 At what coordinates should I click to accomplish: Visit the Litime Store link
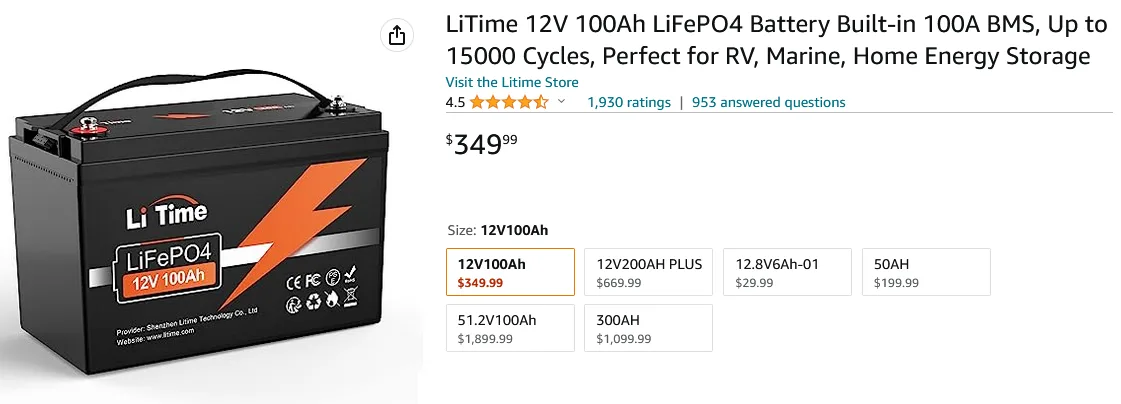[x=512, y=82]
